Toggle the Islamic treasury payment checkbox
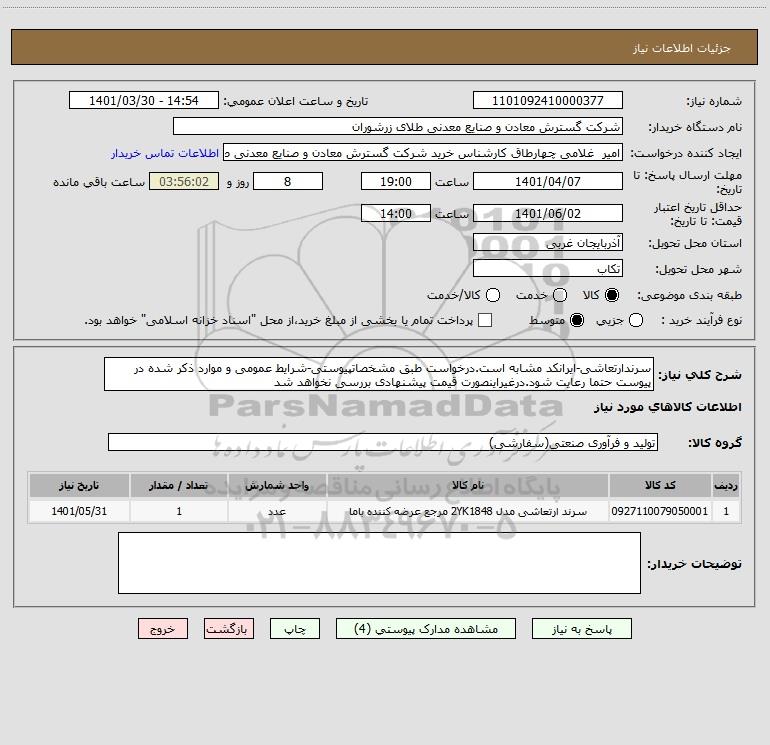The image size is (770, 745). coord(485,320)
